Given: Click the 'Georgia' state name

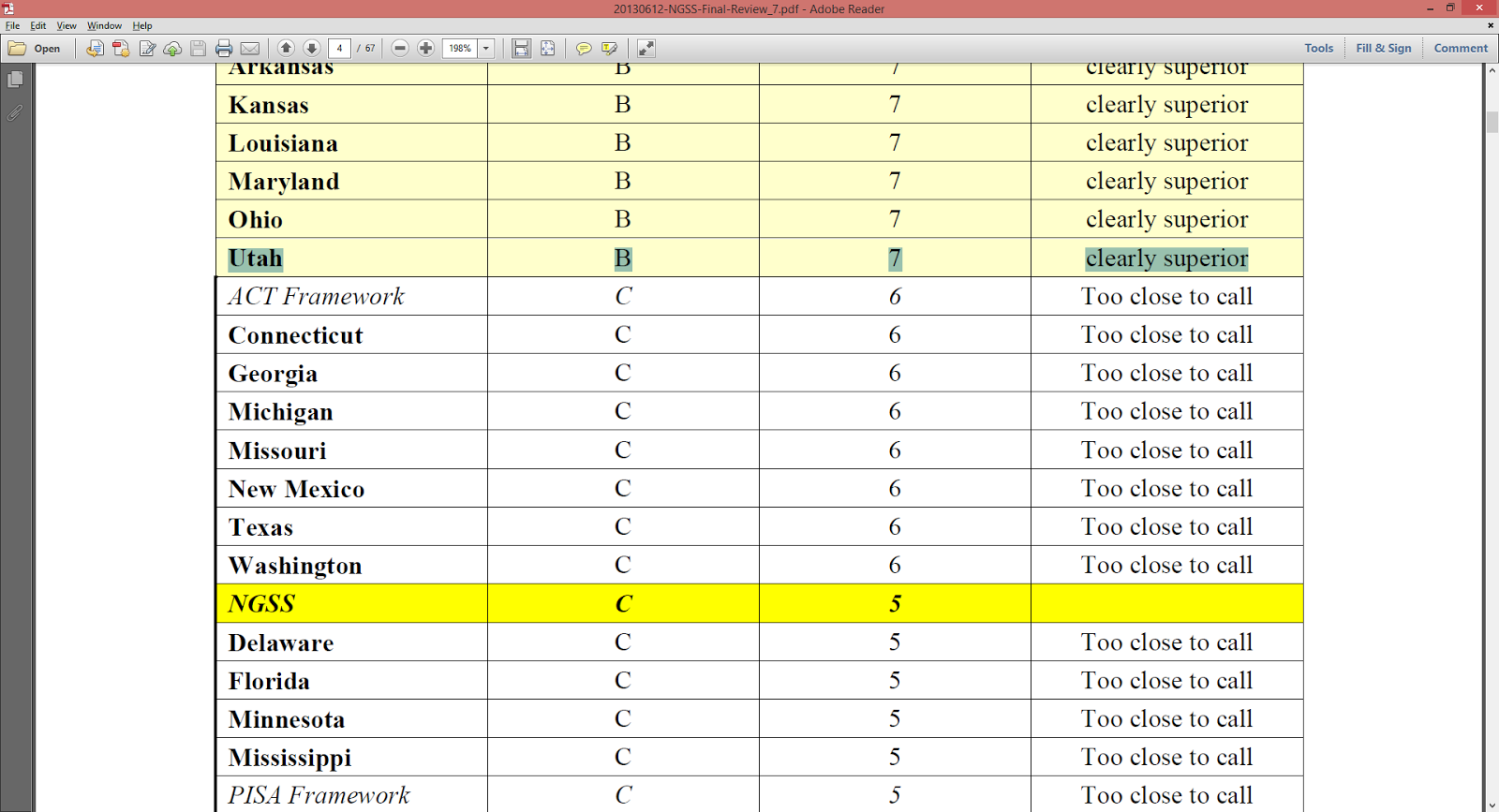Looking at the screenshot, I should [x=274, y=374].
